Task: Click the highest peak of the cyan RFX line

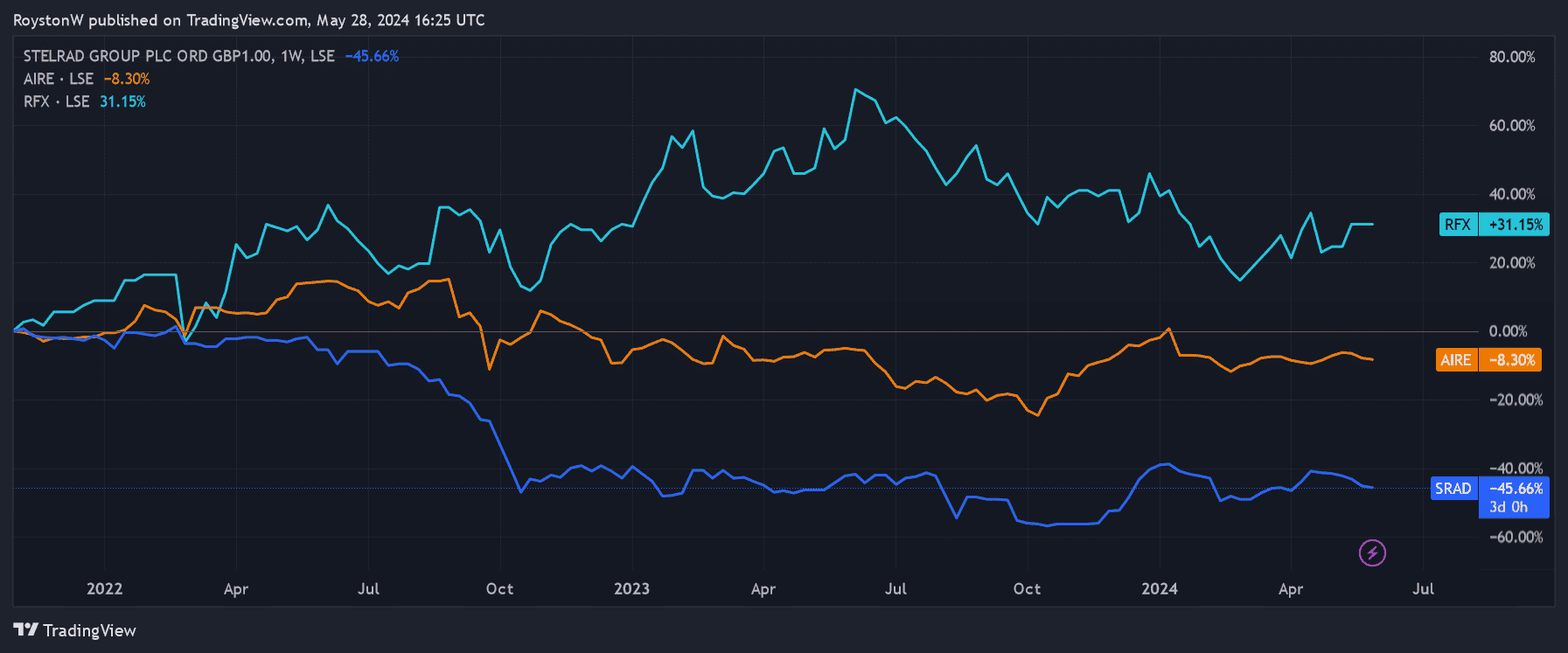Action: click(x=855, y=90)
